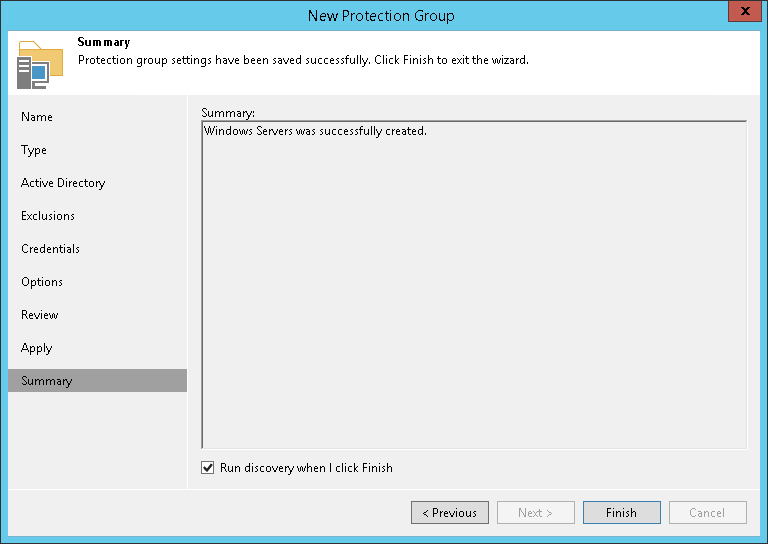768x544 pixels.
Task: Switch to the Active Directory step
Action: pyautogui.click(x=63, y=183)
